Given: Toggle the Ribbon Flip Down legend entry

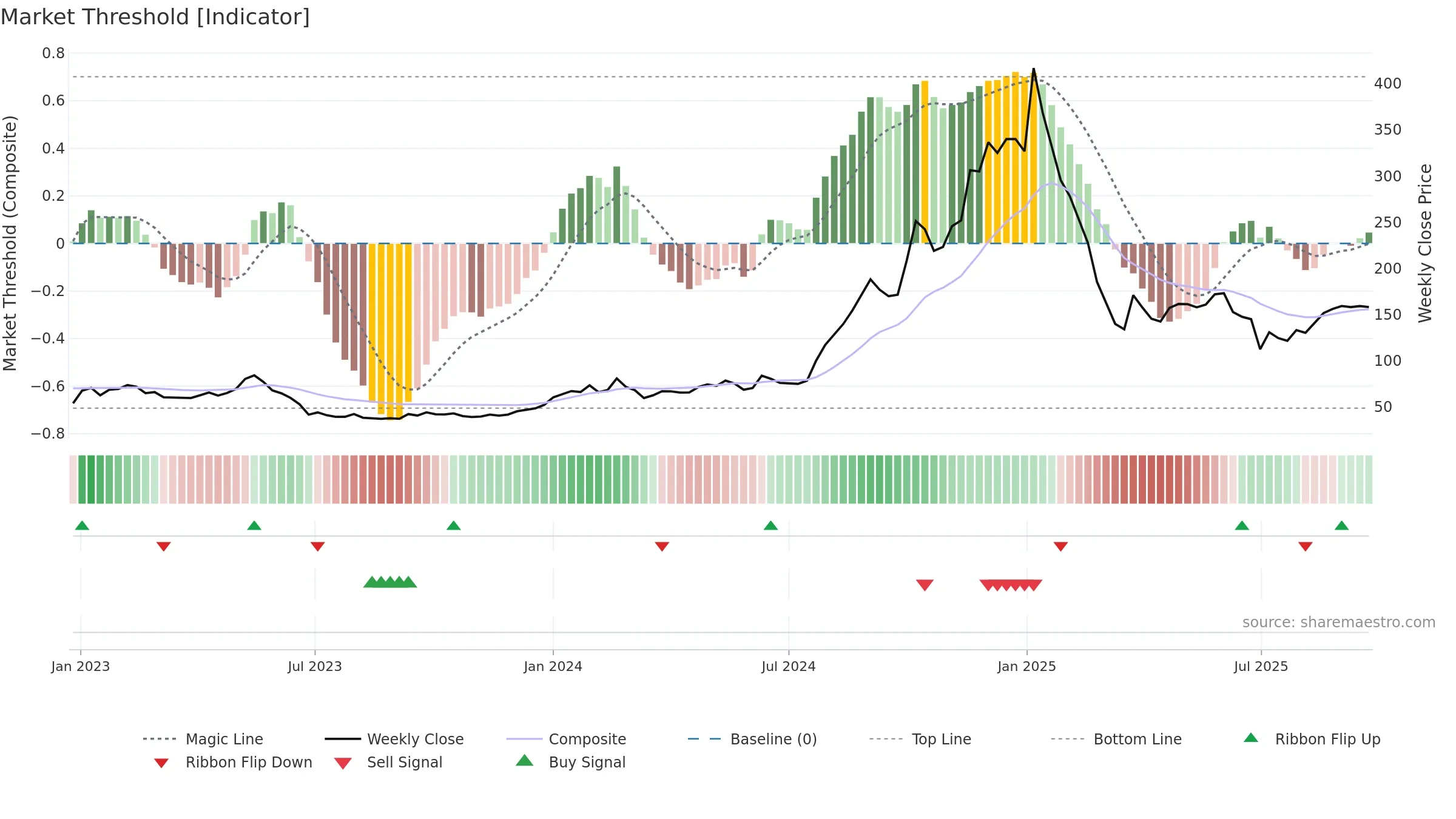Looking at the screenshot, I should tap(233, 762).
